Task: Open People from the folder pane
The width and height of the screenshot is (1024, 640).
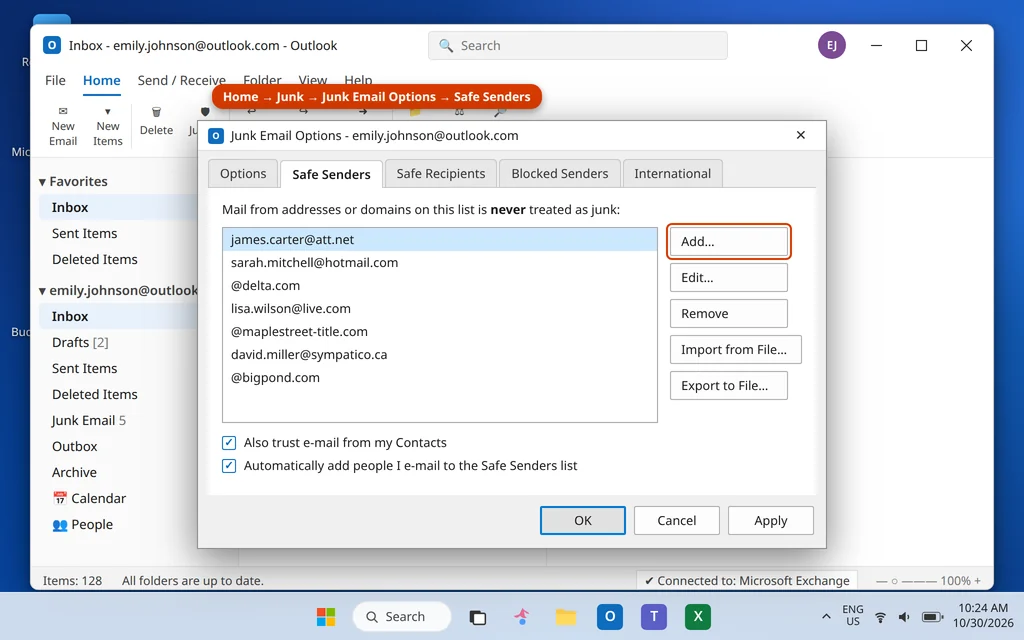Action: tap(82, 524)
